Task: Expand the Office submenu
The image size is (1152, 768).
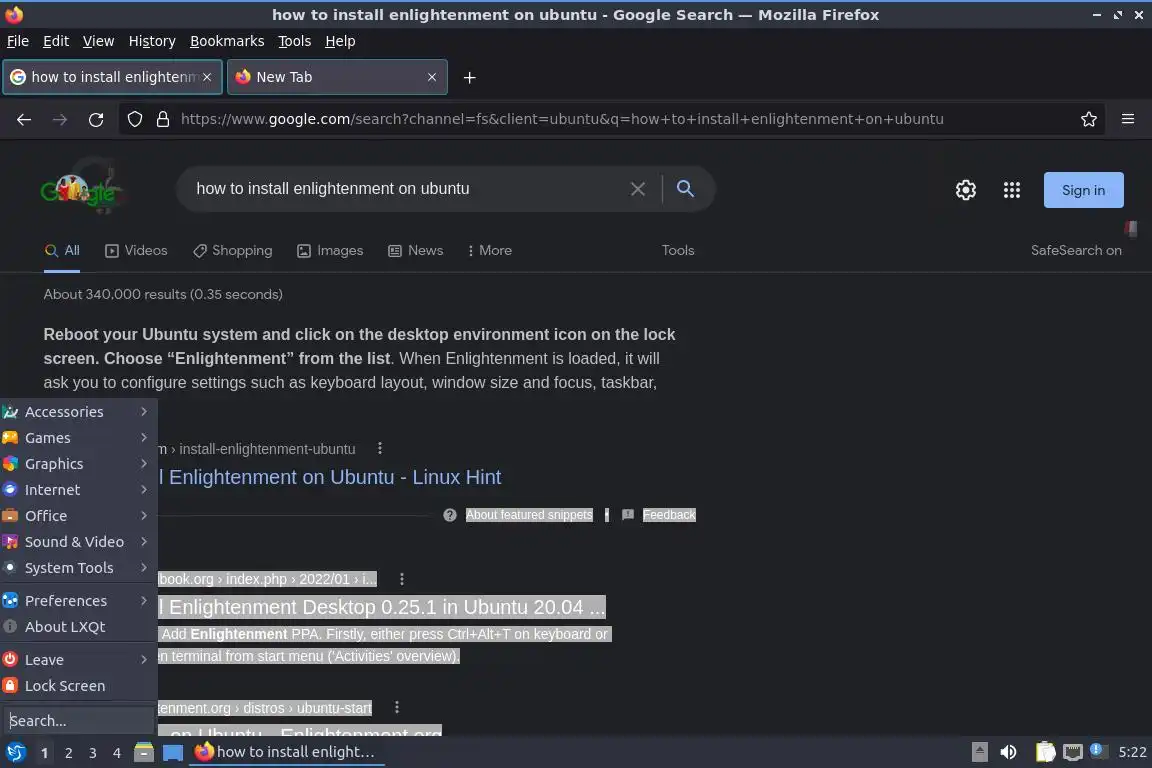Action: pyautogui.click(x=79, y=516)
